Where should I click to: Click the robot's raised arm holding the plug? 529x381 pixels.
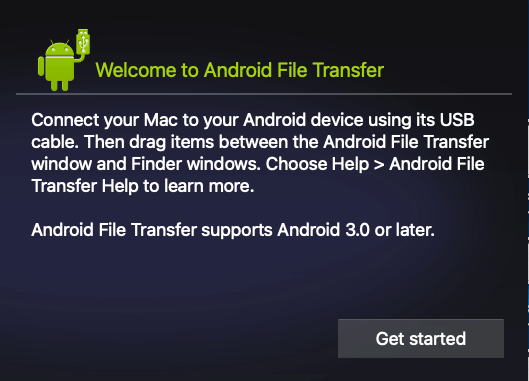pyautogui.click(x=80, y=57)
